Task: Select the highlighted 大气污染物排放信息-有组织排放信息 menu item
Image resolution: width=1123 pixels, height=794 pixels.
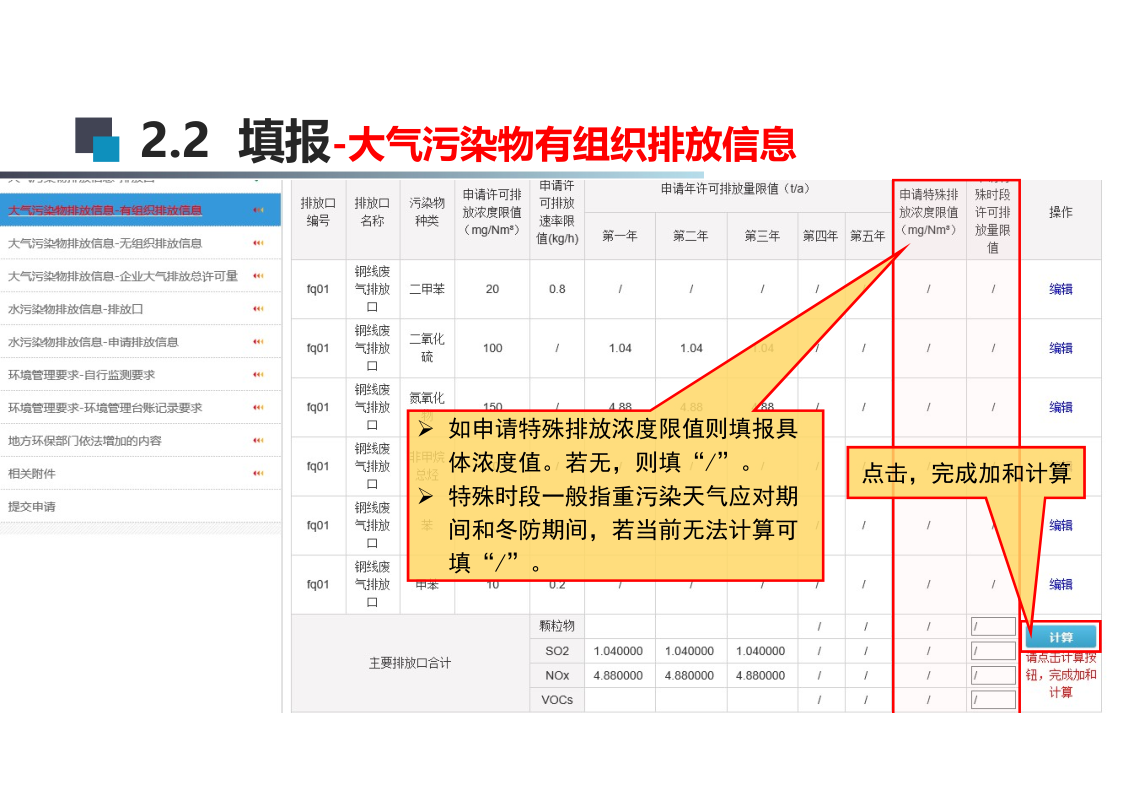Action: point(140,210)
